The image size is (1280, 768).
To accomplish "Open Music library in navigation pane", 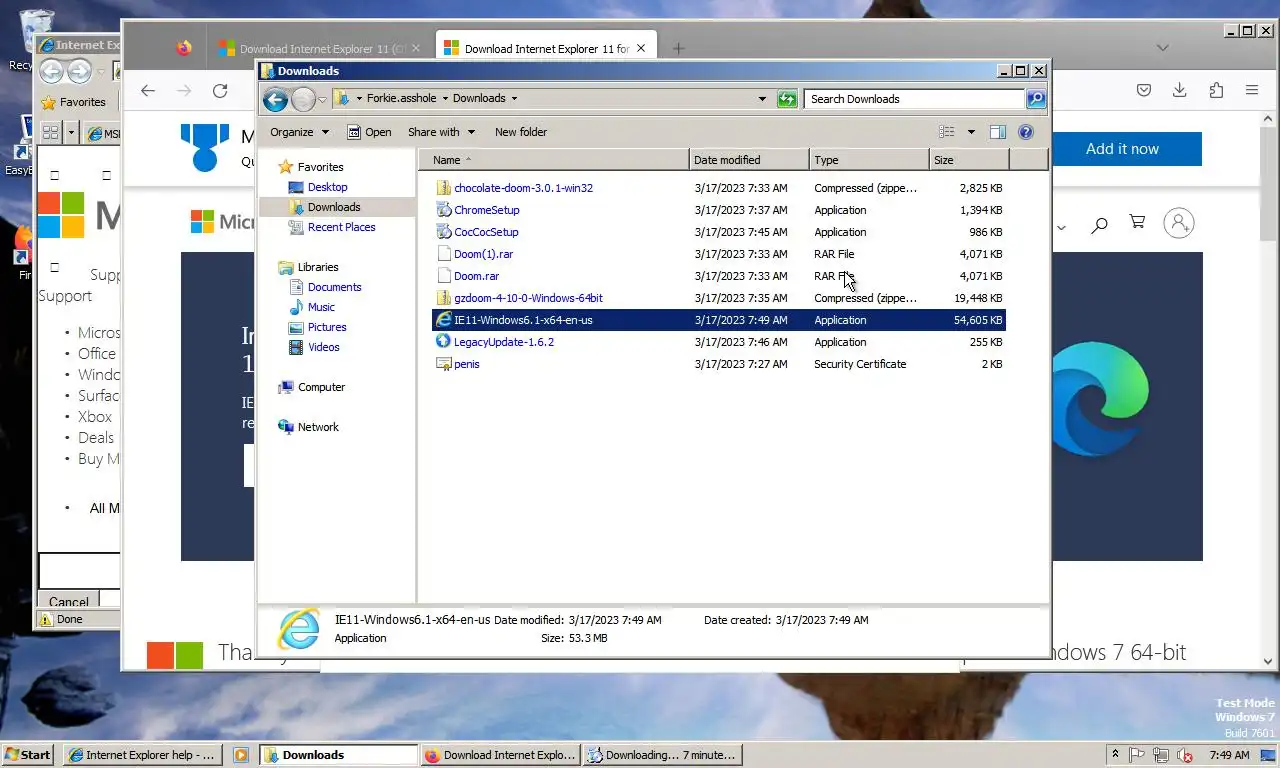I will click(321, 307).
